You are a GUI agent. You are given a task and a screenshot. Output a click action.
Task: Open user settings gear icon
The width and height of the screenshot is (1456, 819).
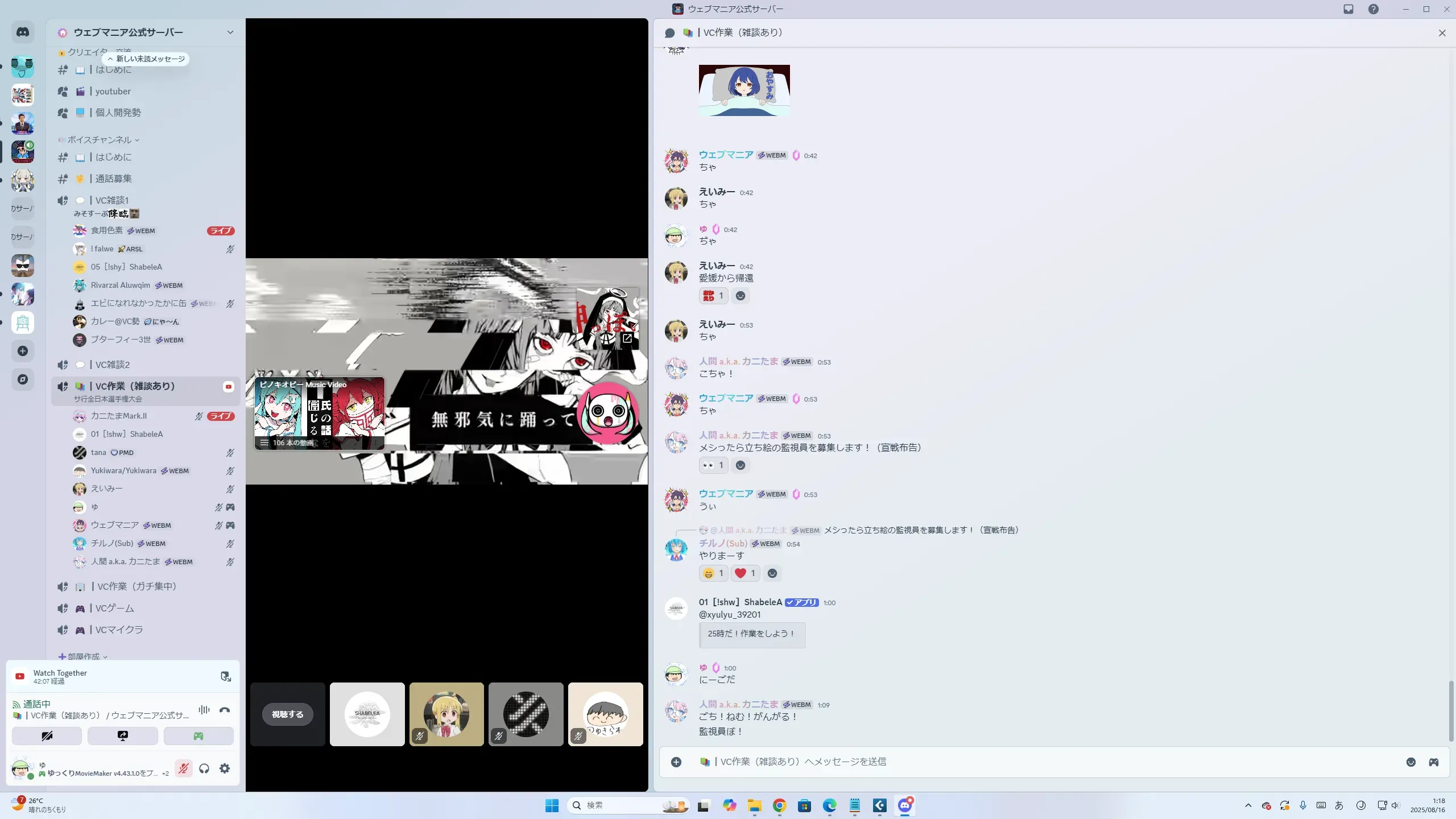pyautogui.click(x=225, y=769)
